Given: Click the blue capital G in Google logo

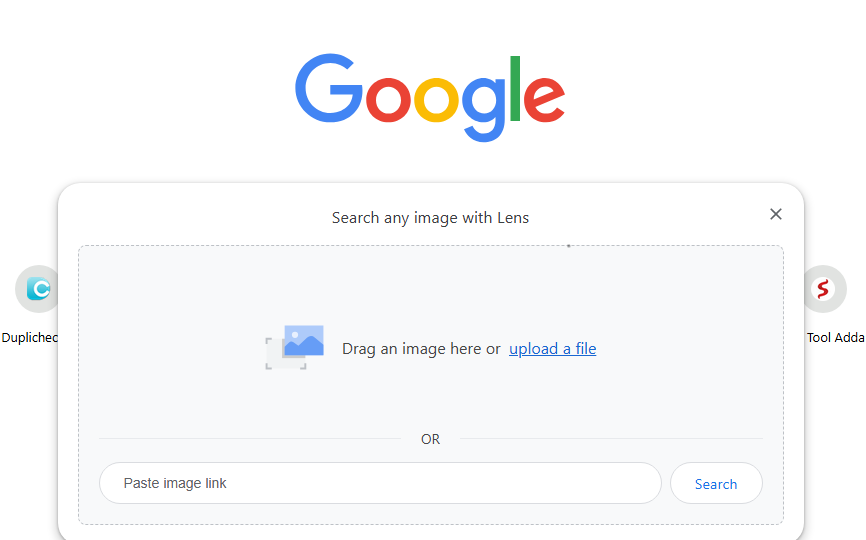Looking at the screenshot, I should [328, 90].
